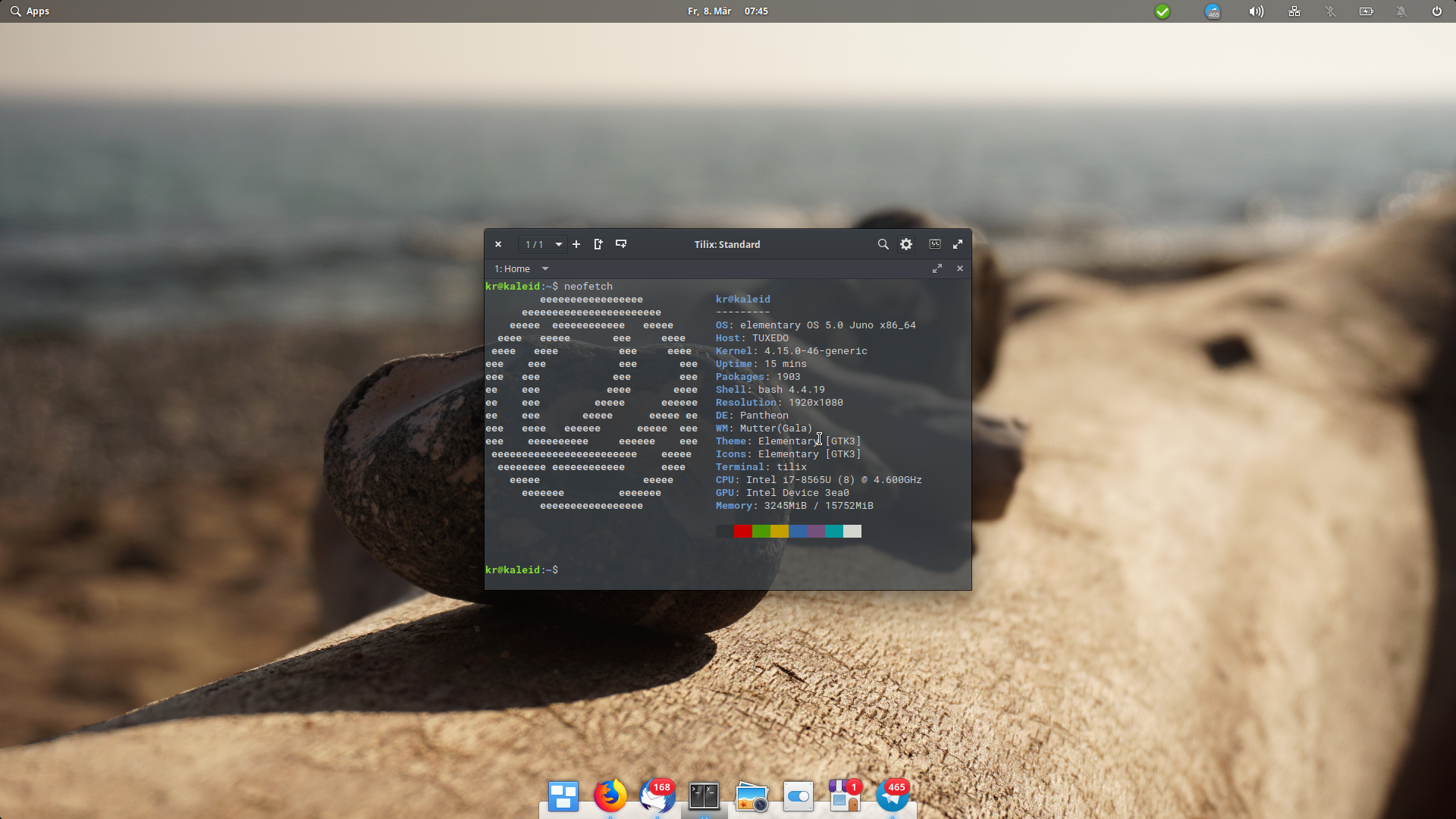Screen dimensions: 1456x819
Task: Launch Firefox from the dock
Action: [x=610, y=795]
